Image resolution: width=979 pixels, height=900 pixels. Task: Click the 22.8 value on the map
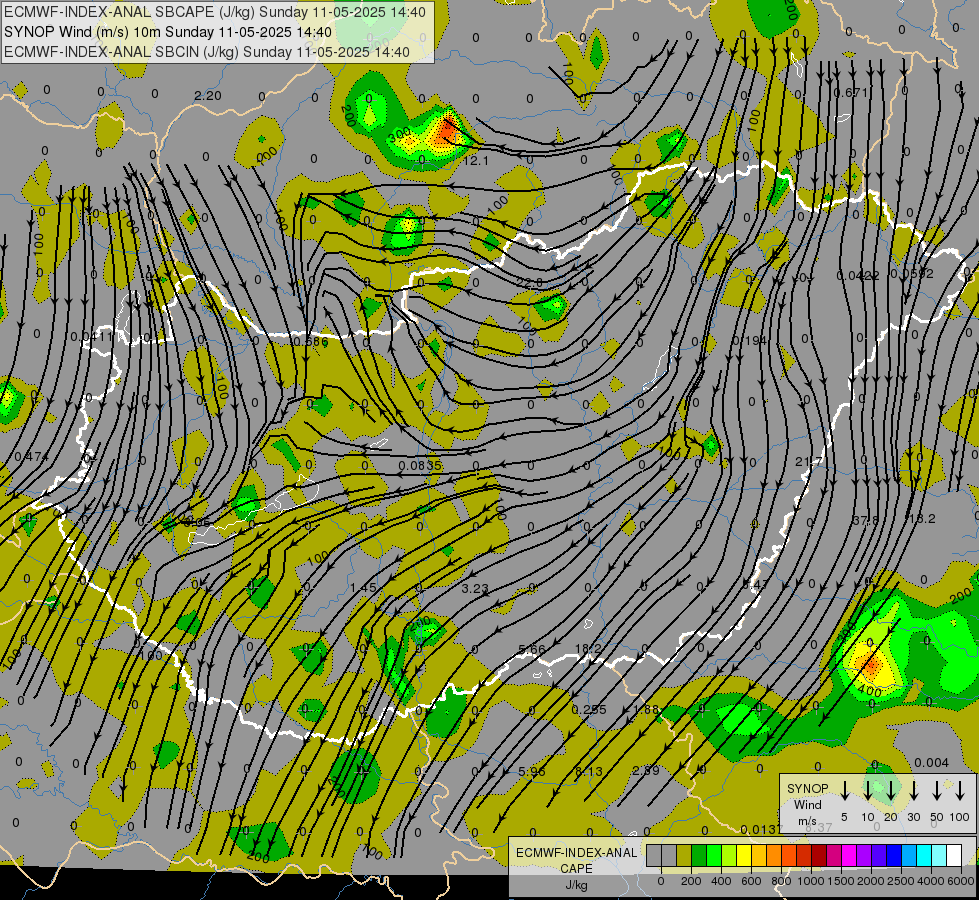coord(530,283)
